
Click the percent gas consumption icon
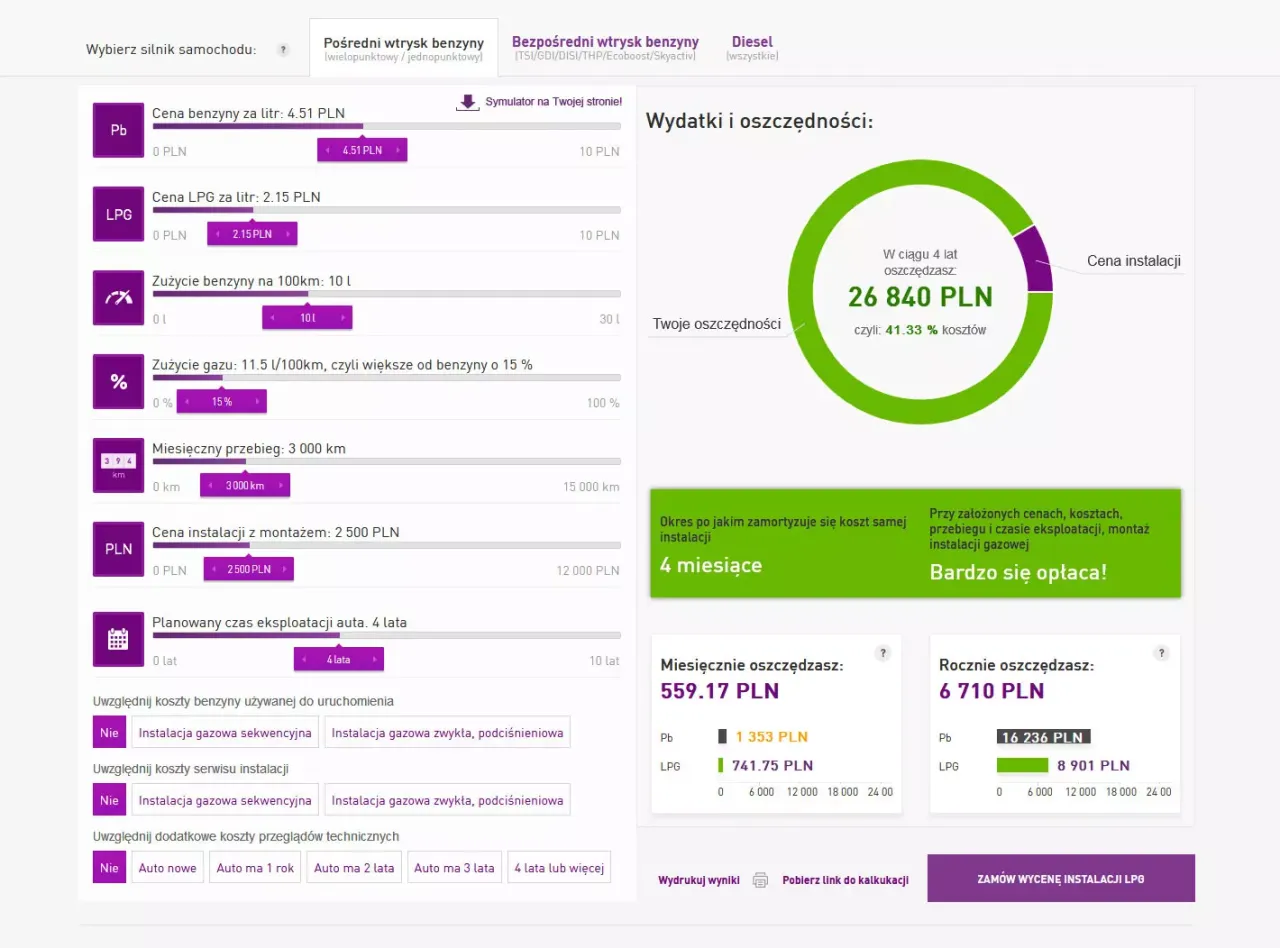117,382
